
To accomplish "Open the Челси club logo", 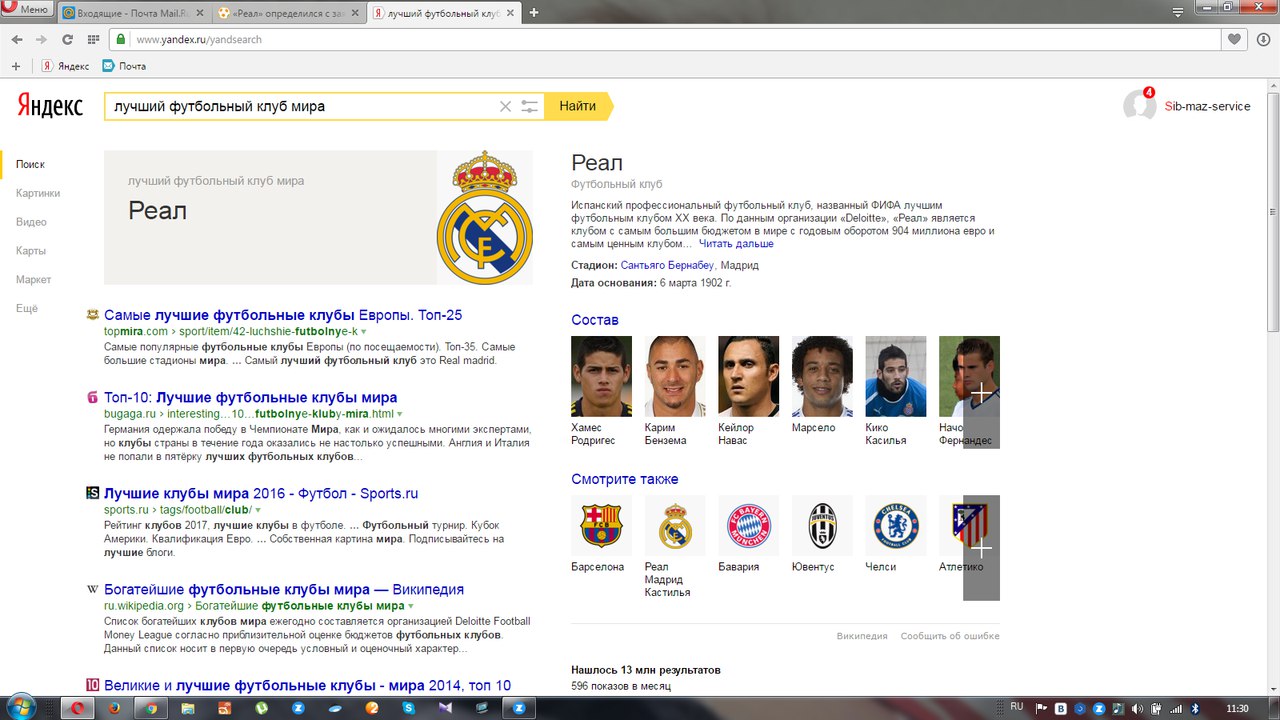I will (x=896, y=525).
